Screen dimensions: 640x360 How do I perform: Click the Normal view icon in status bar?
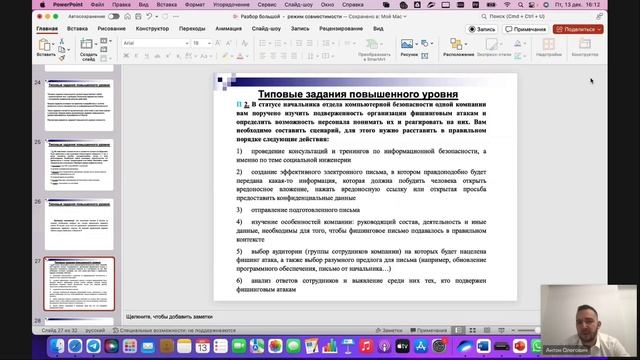pyautogui.click(x=459, y=330)
